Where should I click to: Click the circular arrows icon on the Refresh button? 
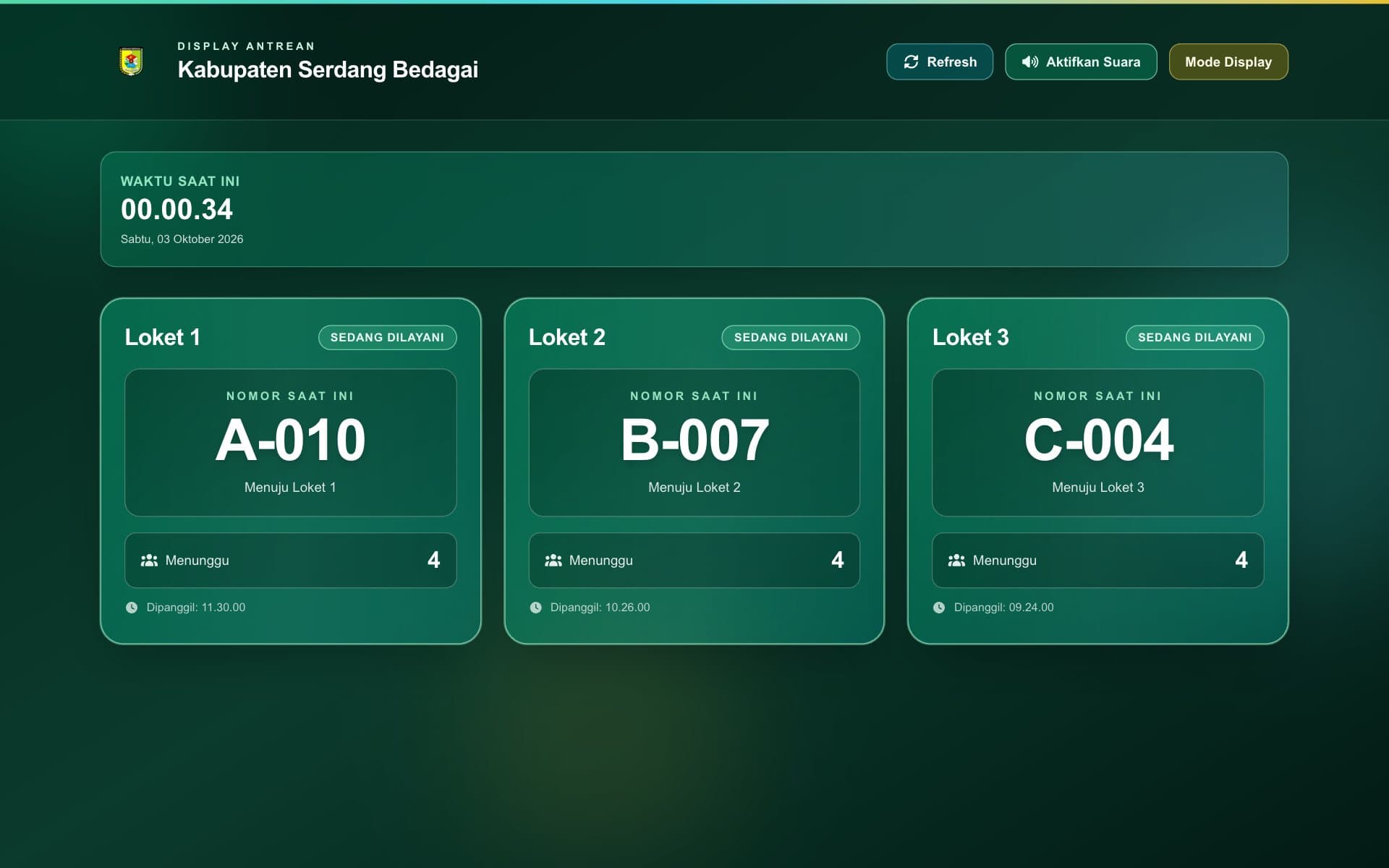[x=911, y=62]
